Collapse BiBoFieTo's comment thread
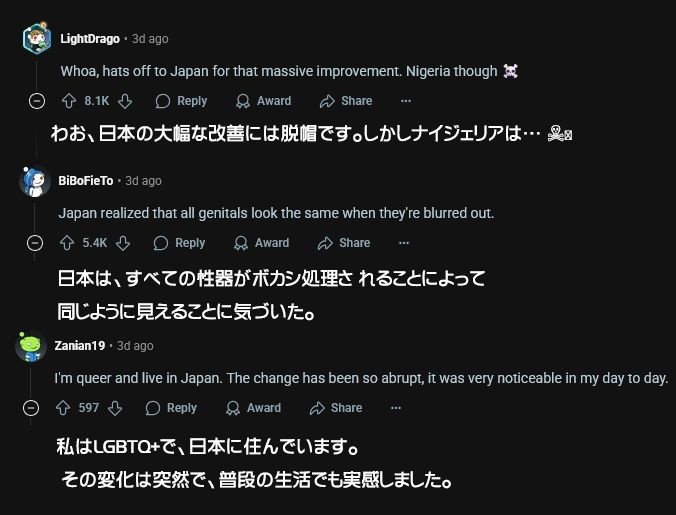This screenshot has height=515, width=676. pyautogui.click(x=35, y=243)
